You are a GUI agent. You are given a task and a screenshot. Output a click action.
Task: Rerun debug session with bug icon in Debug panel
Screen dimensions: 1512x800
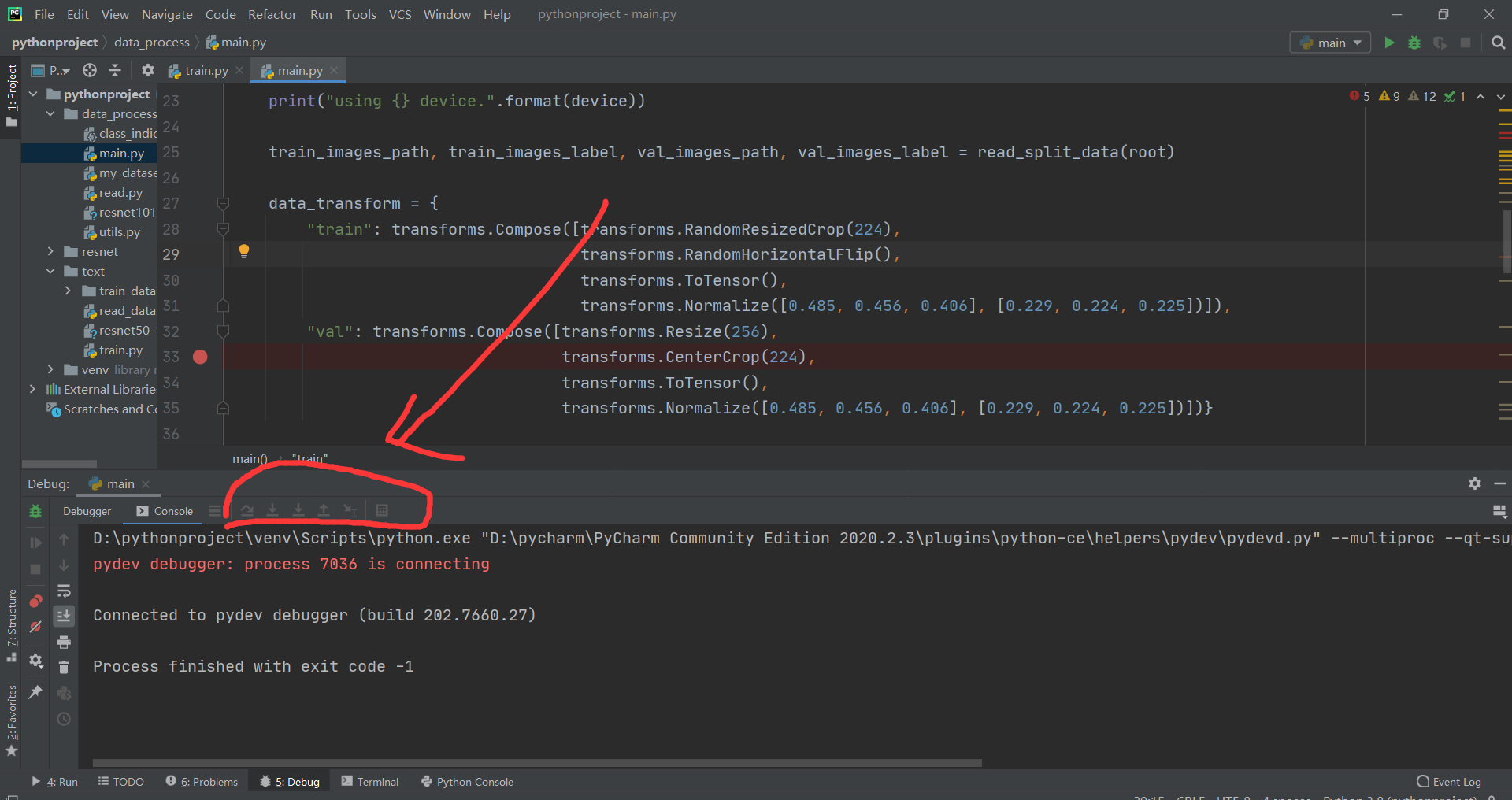(x=35, y=512)
